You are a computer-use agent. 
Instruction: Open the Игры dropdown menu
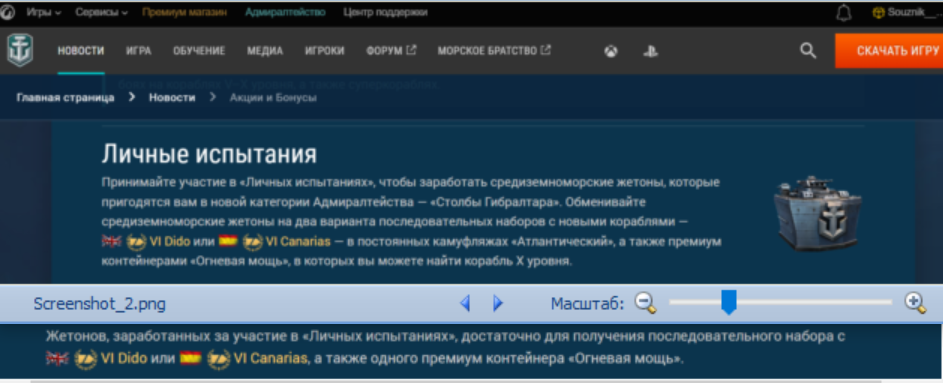coord(43,12)
